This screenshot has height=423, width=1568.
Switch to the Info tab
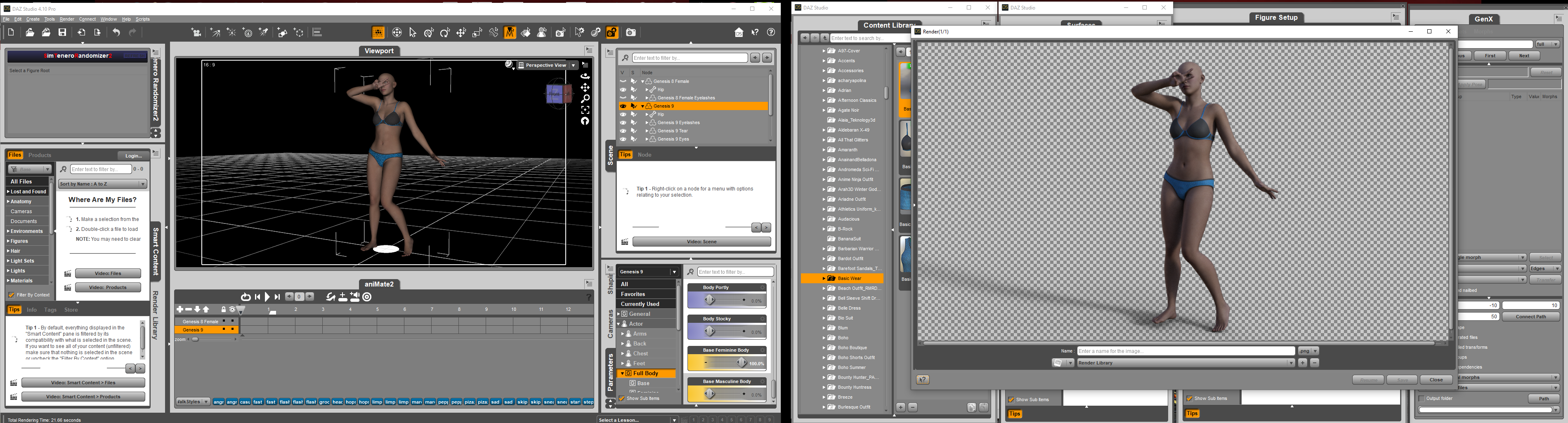point(31,310)
